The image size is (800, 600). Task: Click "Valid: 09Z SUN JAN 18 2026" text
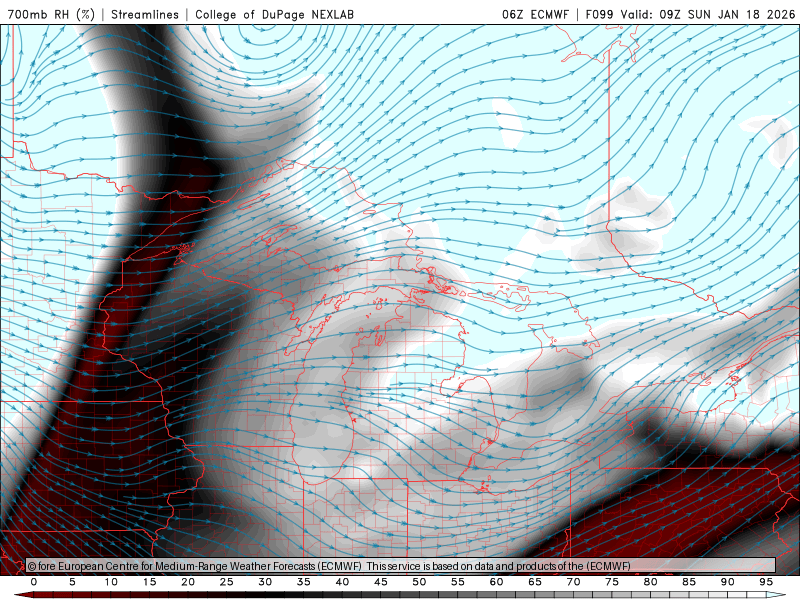pyautogui.click(x=708, y=14)
